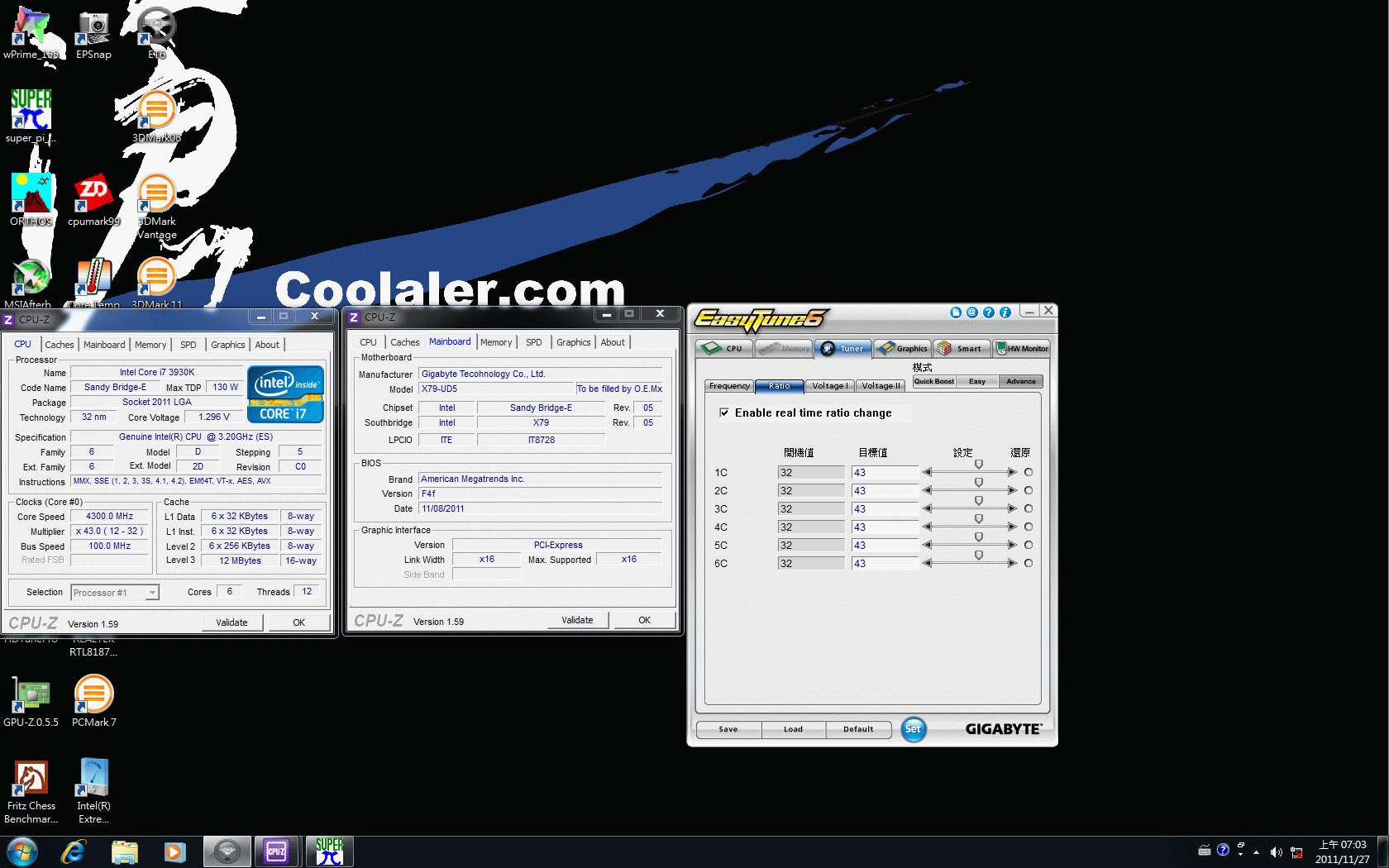The width and height of the screenshot is (1389, 868).
Task: Click the taskbar clock showing 07:03
Action: 1343,851
